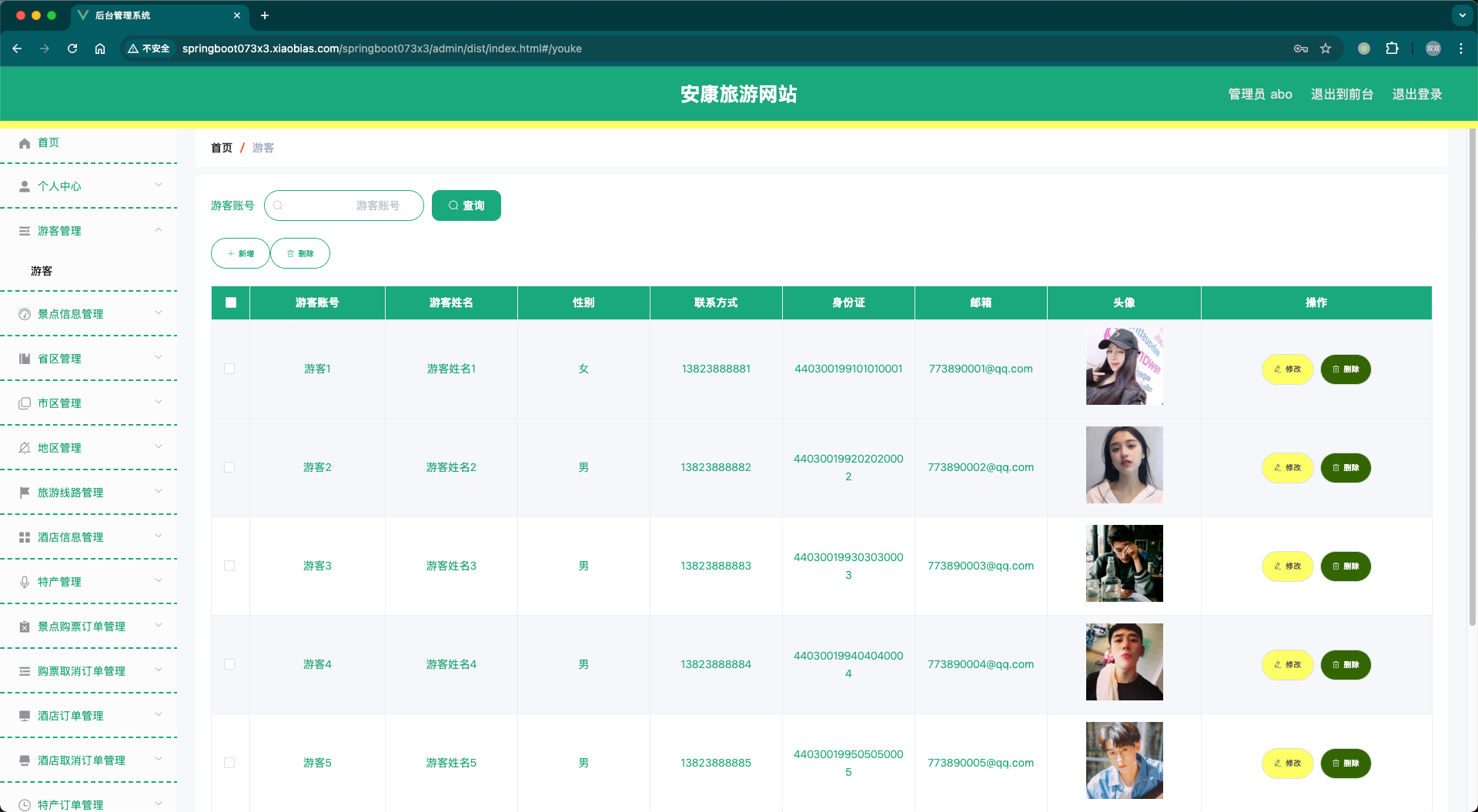This screenshot has height=812, width=1478.
Task: Bookmark this page with the star icon
Action: (1326, 48)
